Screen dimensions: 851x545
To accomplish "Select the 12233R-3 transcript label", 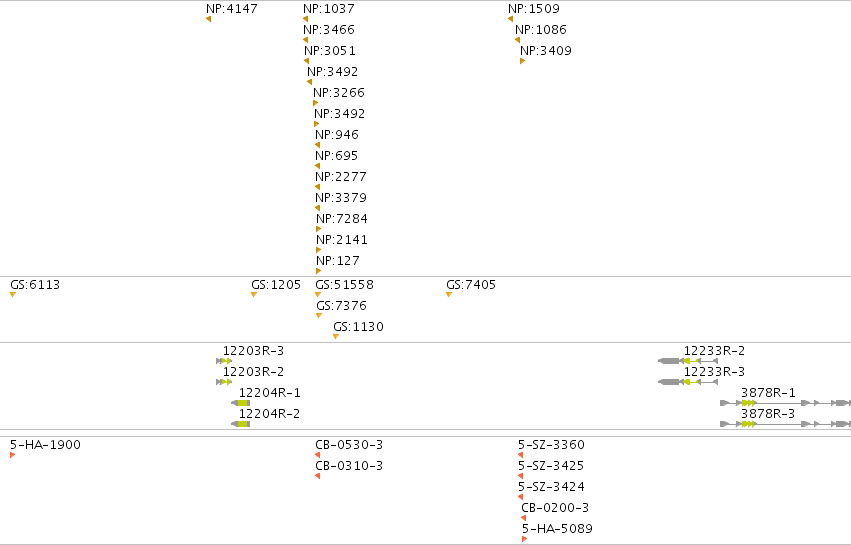I will tap(714, 372).
